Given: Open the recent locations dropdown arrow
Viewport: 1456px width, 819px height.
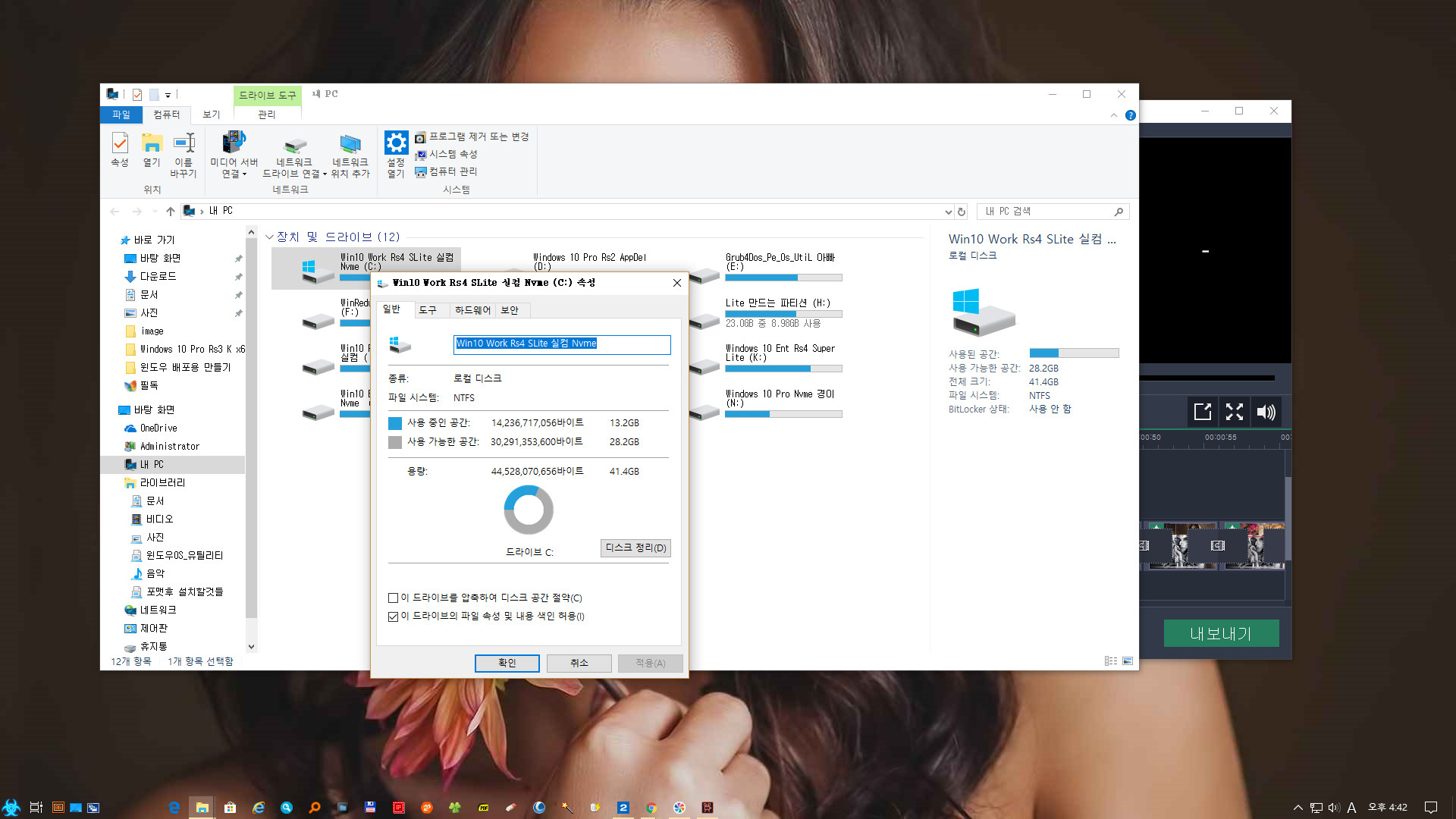Looking at the screenshot, I should (x=155, y=212).
